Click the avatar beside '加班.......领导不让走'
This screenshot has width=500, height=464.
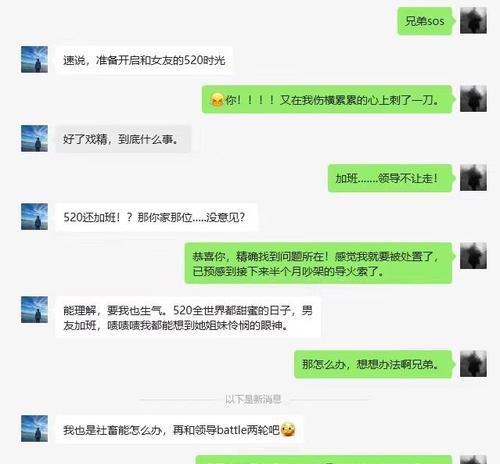[x=473, y=177]
